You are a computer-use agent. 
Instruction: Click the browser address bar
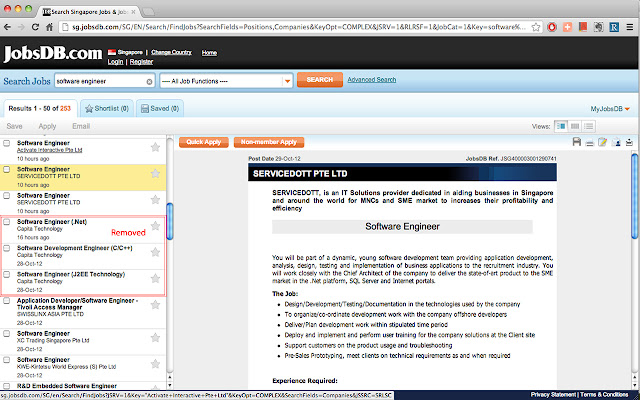pos(300,27)
